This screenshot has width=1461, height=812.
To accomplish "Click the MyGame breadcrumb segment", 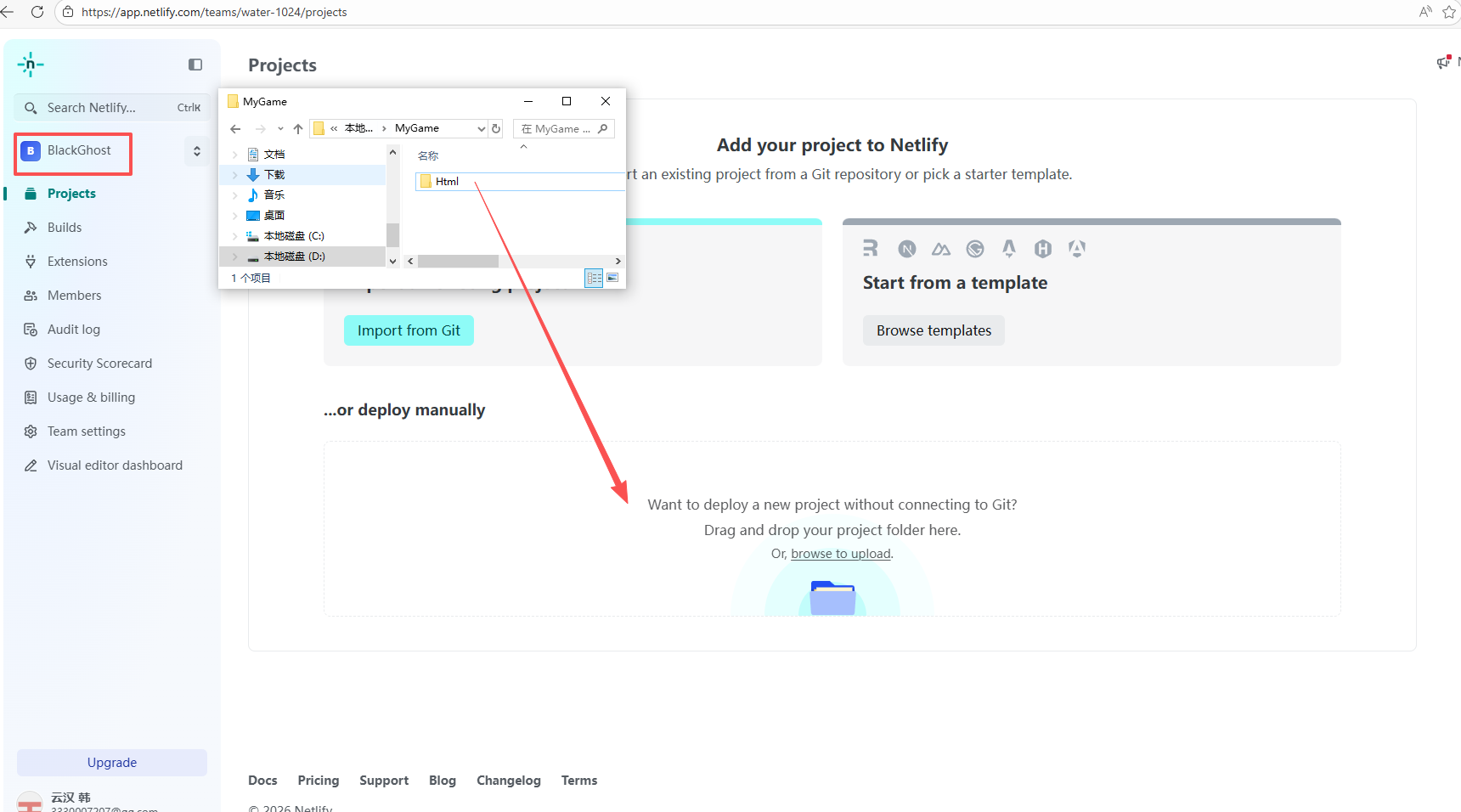I will (417, 128).
